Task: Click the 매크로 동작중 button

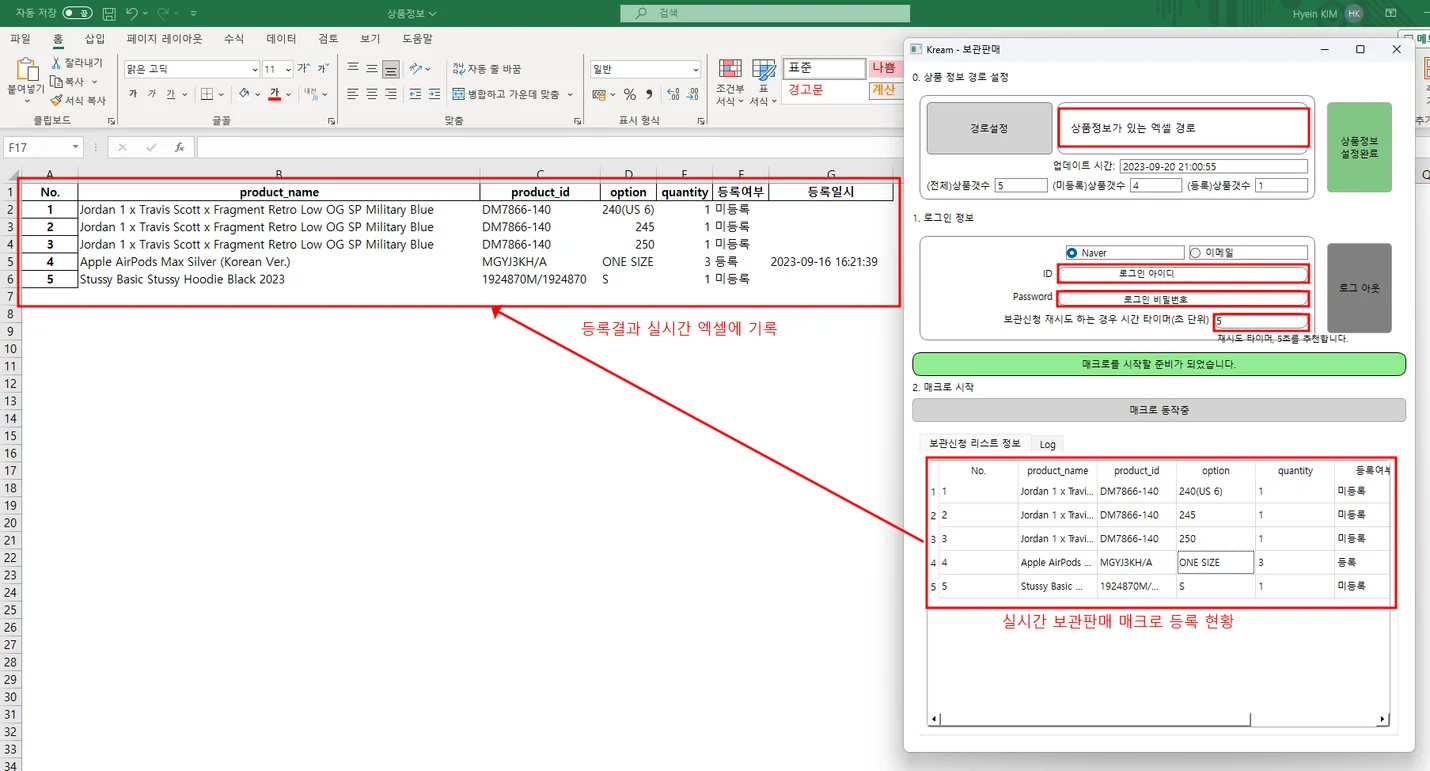Action: [x=1159, y=410]
